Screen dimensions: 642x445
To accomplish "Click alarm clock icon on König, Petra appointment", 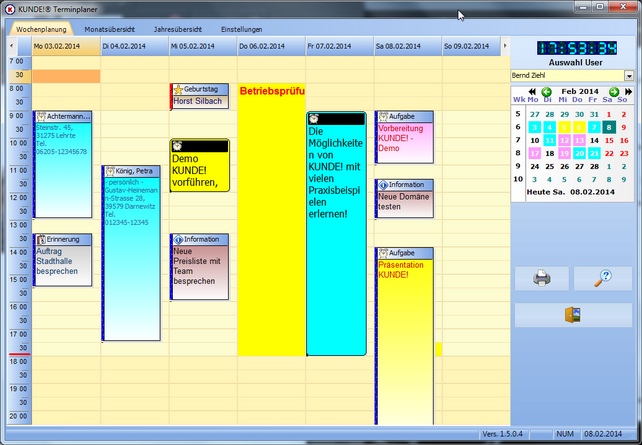I will pyautogui.click(x=110, y=171).
